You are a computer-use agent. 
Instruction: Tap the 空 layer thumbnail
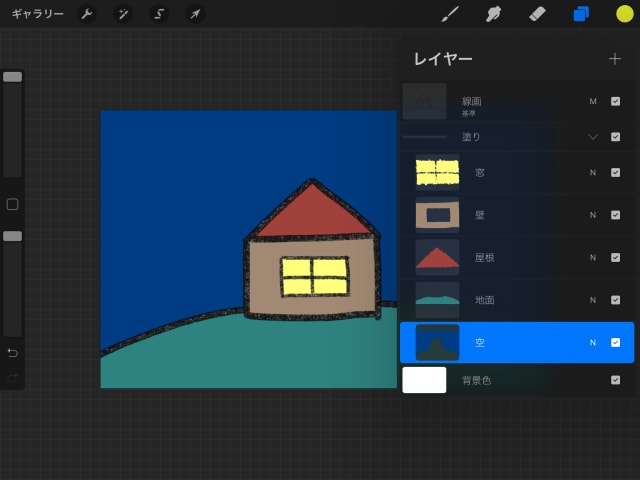point(437,342)
